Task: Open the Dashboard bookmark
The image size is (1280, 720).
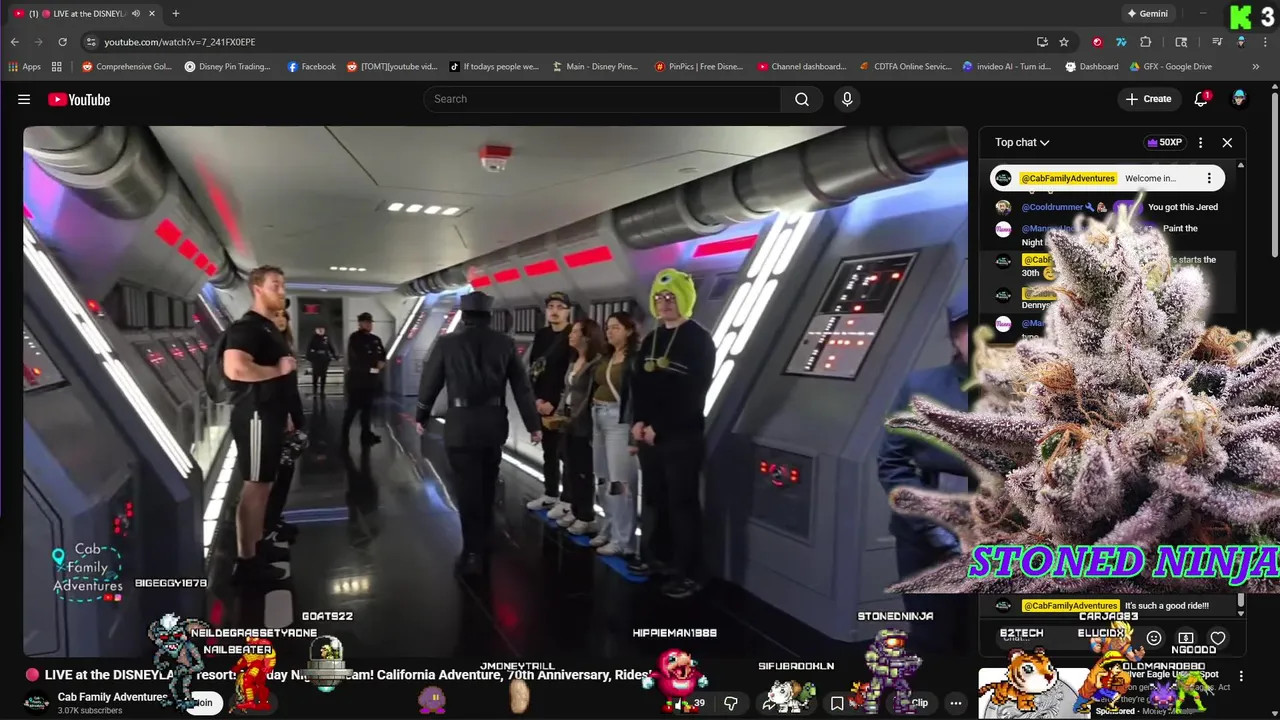Action: (1092, 67)
